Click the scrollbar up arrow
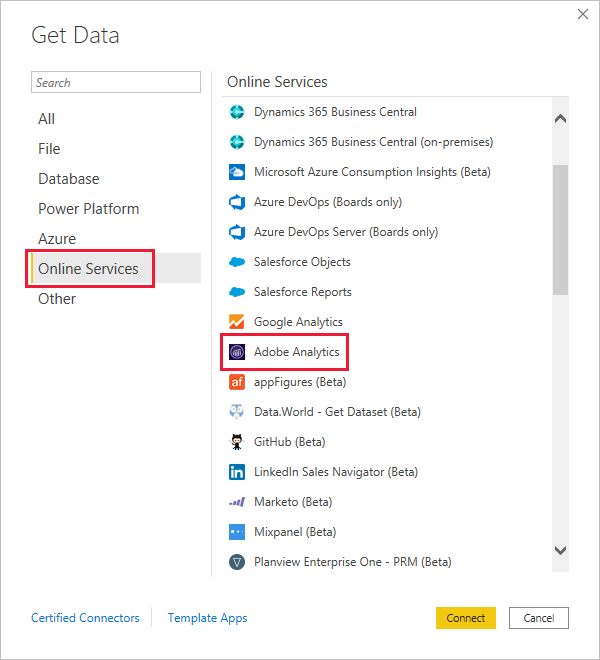 point(560,119)
